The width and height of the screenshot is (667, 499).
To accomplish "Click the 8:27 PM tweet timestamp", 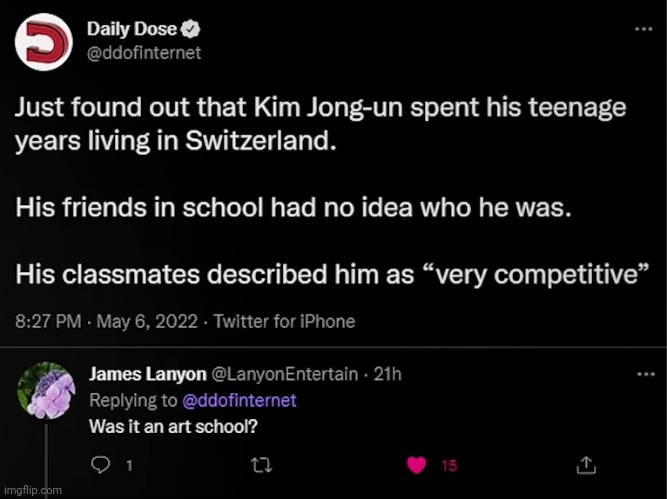I will coord(47,322).
